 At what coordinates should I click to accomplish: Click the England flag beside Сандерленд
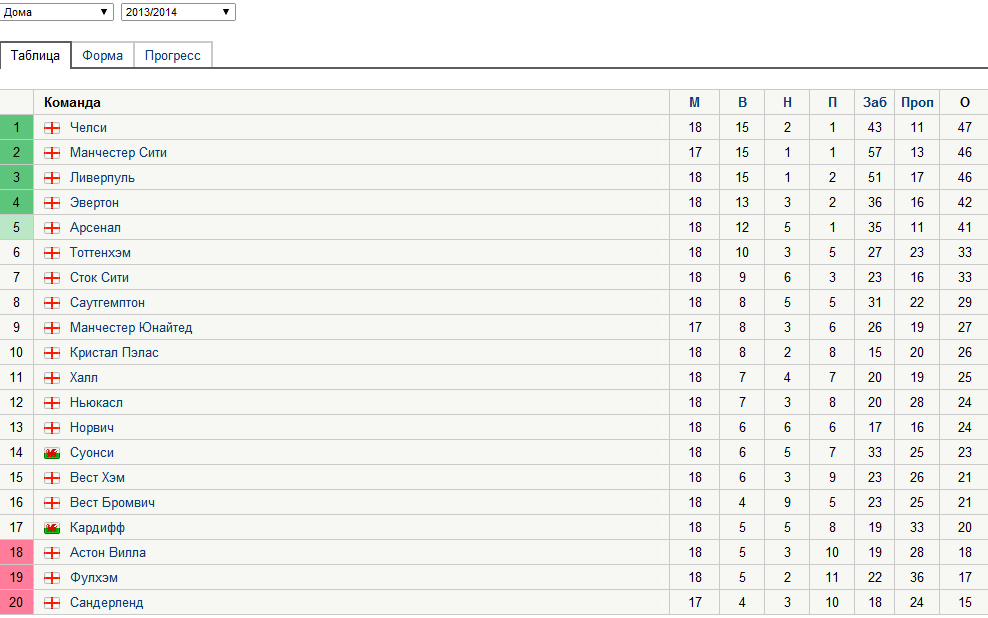(x=52, y=602)
